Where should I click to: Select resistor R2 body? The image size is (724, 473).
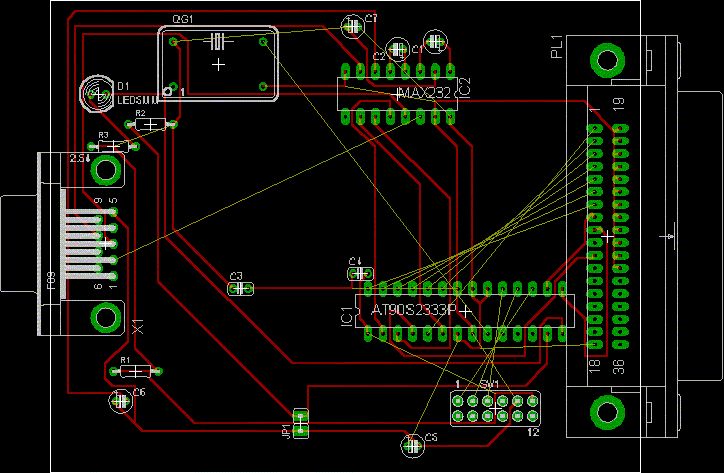(151, 124)
